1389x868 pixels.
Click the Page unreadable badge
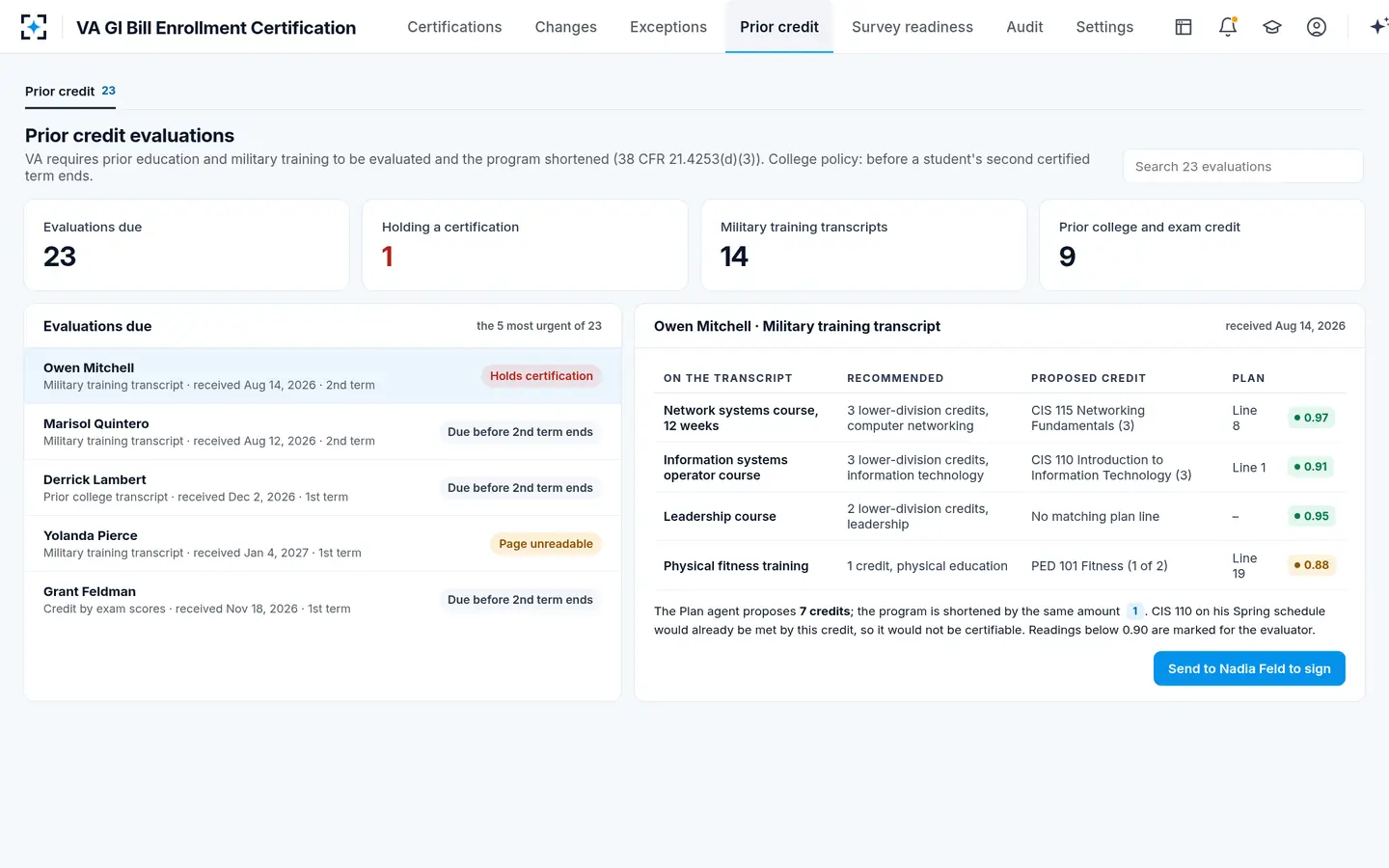[546, 544]
